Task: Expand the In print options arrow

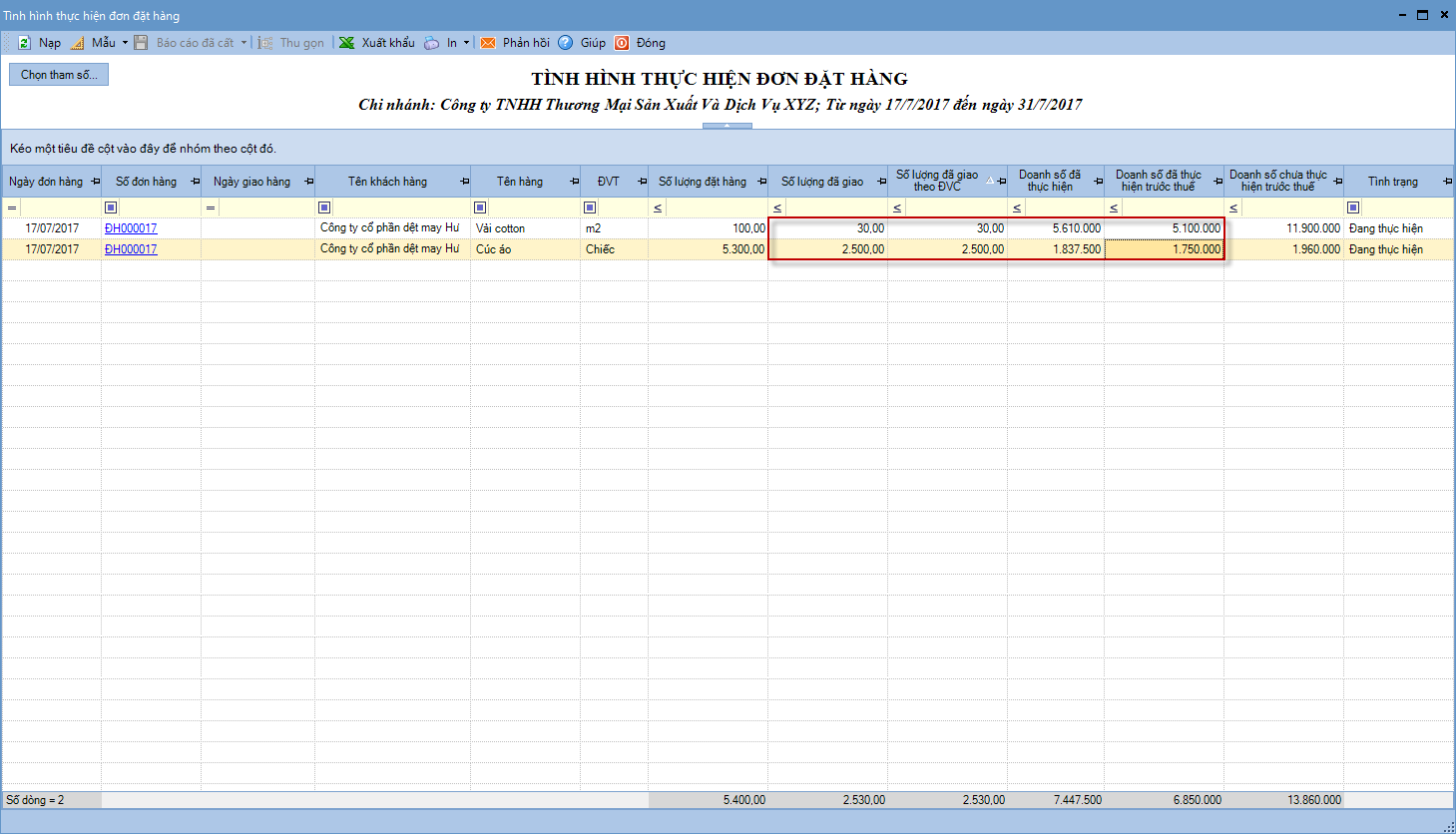Action: click(x=466, y=43)
